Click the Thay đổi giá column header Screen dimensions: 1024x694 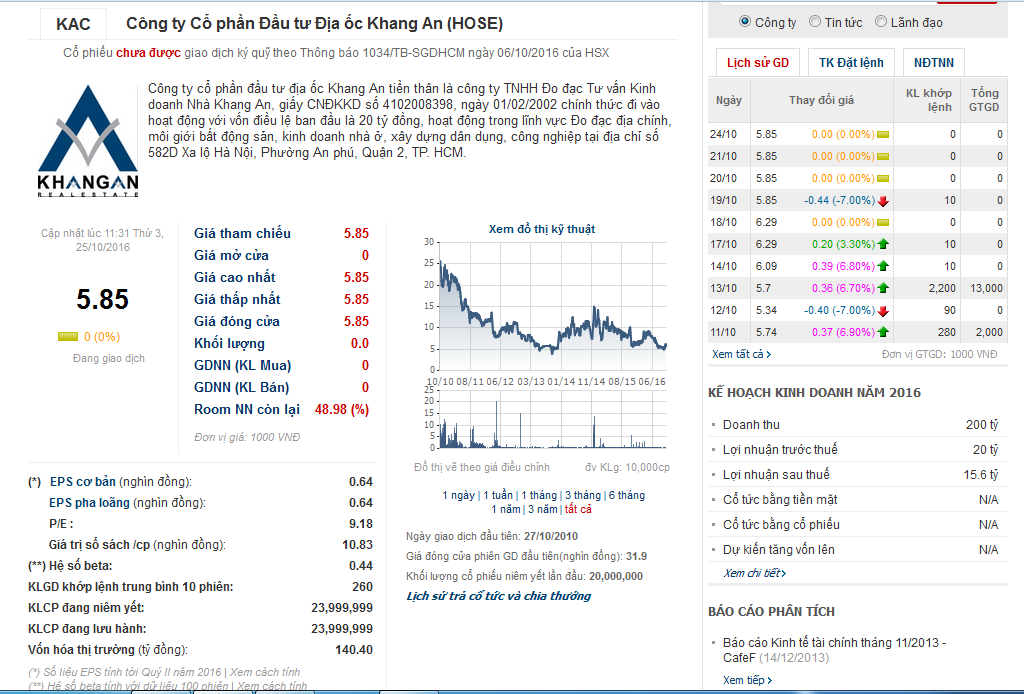point(821,100)
